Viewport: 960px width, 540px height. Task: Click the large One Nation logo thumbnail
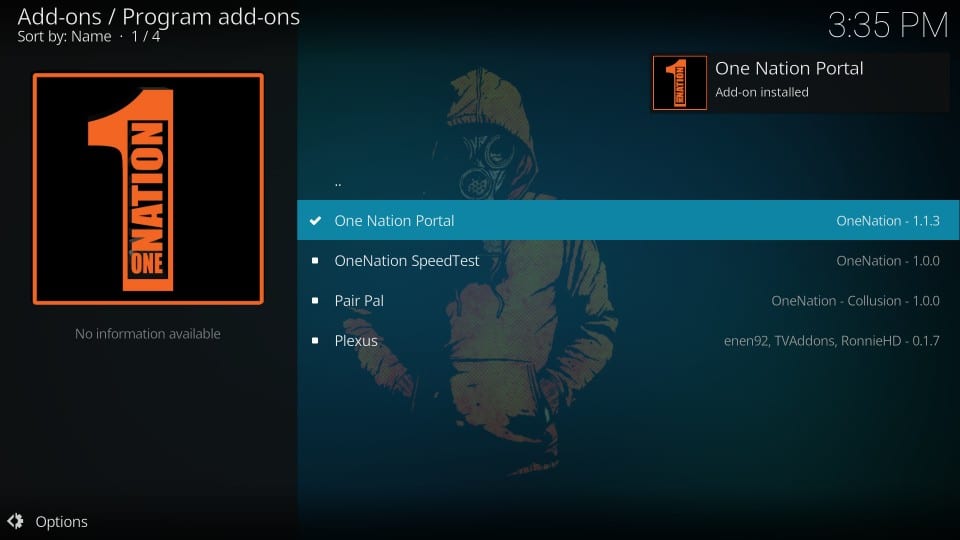(148, 189)
